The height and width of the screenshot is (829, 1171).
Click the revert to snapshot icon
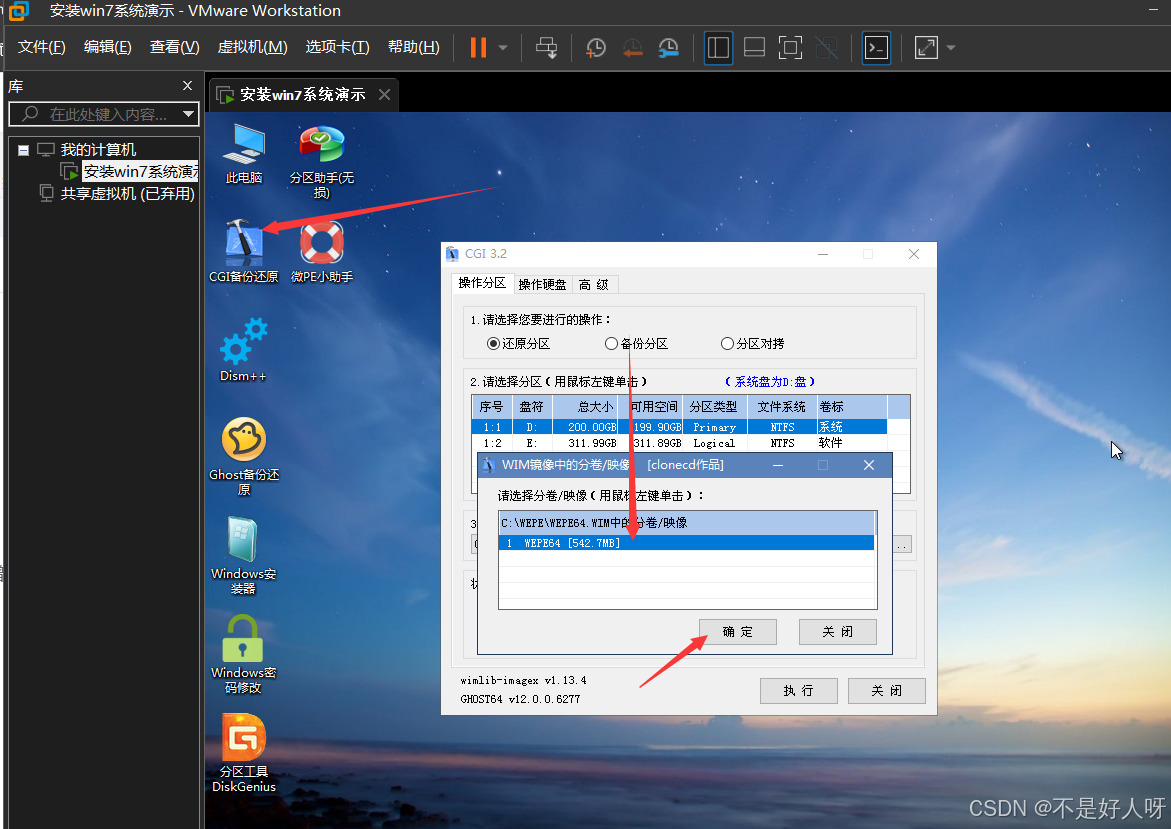click(x=633, y=48)
